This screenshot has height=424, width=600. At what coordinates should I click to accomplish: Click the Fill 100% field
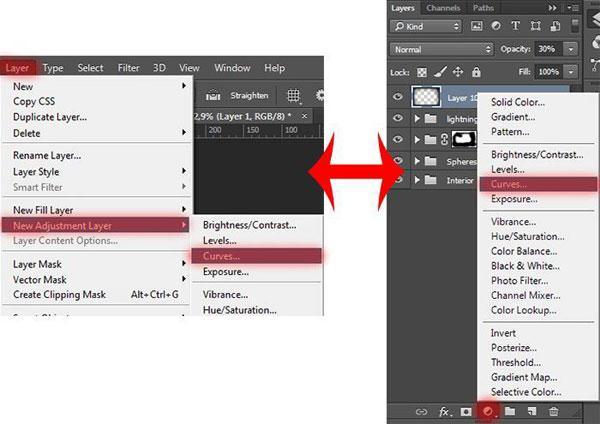click(x=548, y=72)
